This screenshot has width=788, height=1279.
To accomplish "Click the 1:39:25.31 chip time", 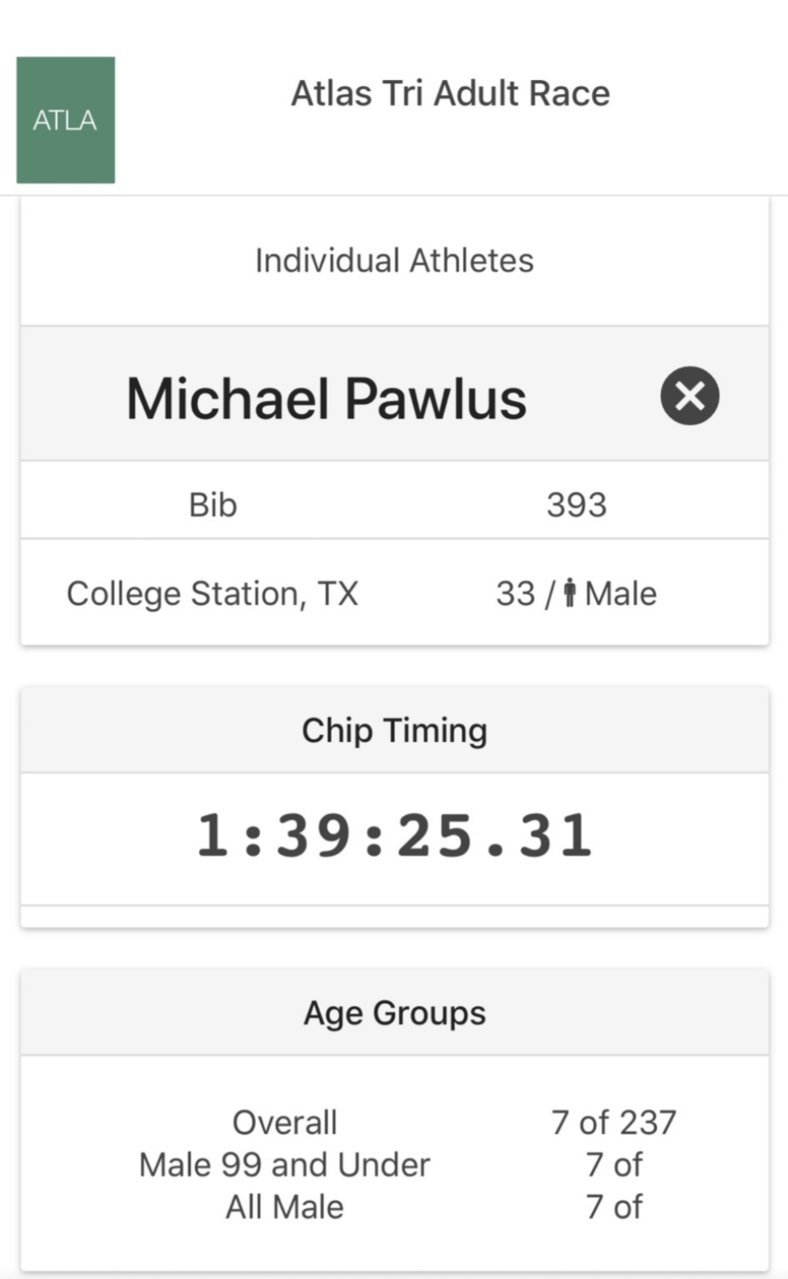I will tap(394, 836).
